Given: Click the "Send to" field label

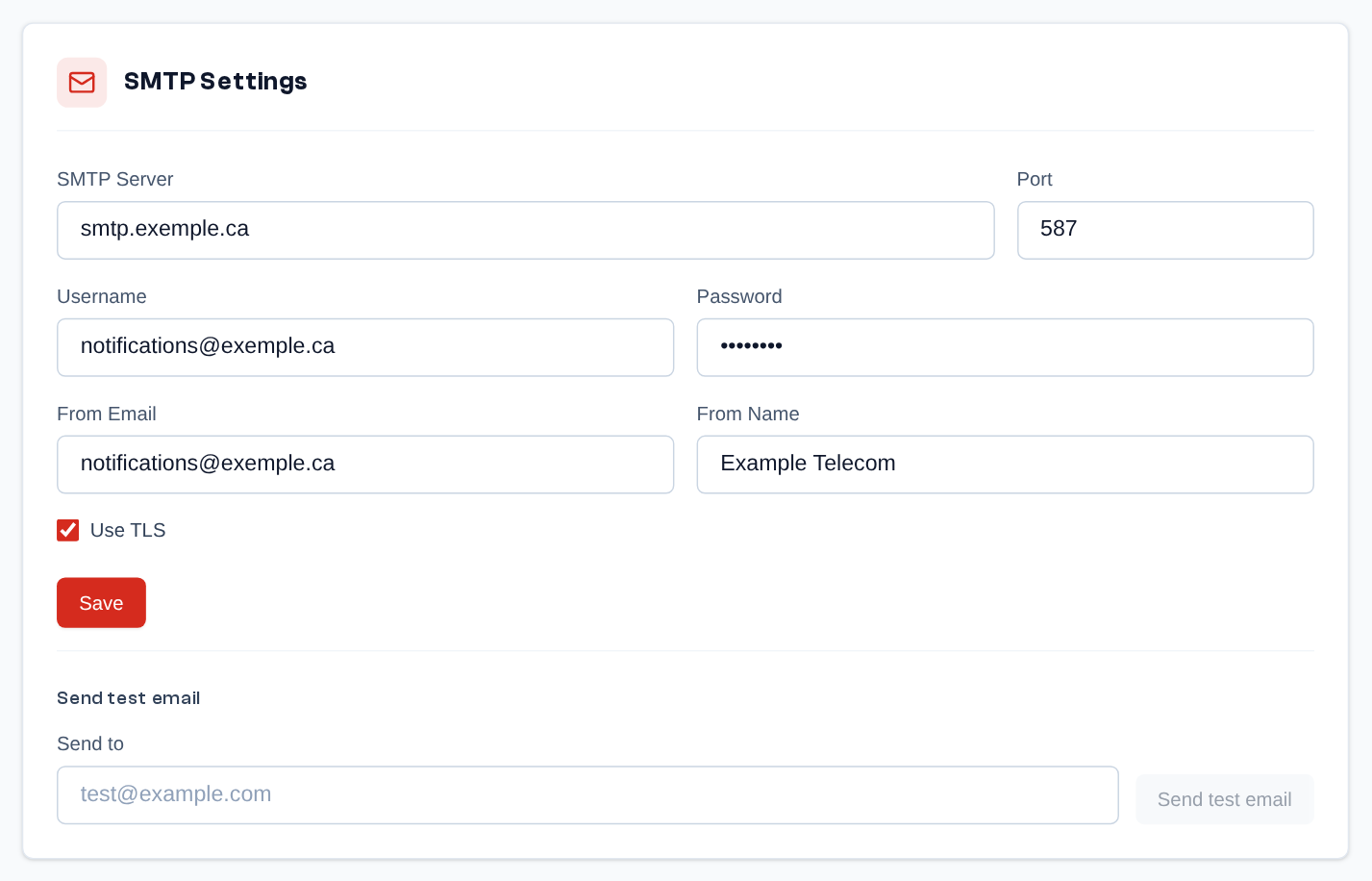Looking at the screenshot, I should point(90,744).
